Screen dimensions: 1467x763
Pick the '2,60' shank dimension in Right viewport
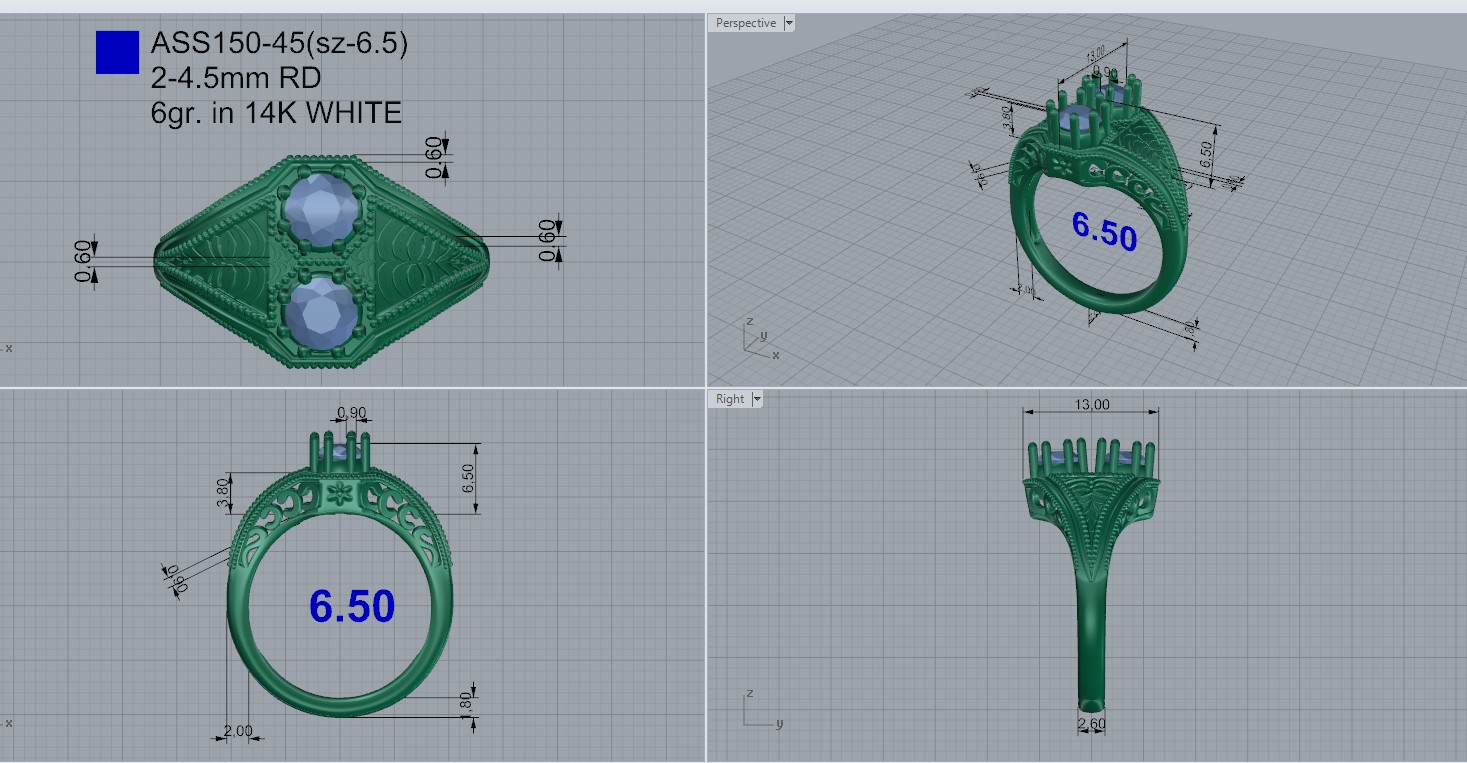tap(1091, 723)
